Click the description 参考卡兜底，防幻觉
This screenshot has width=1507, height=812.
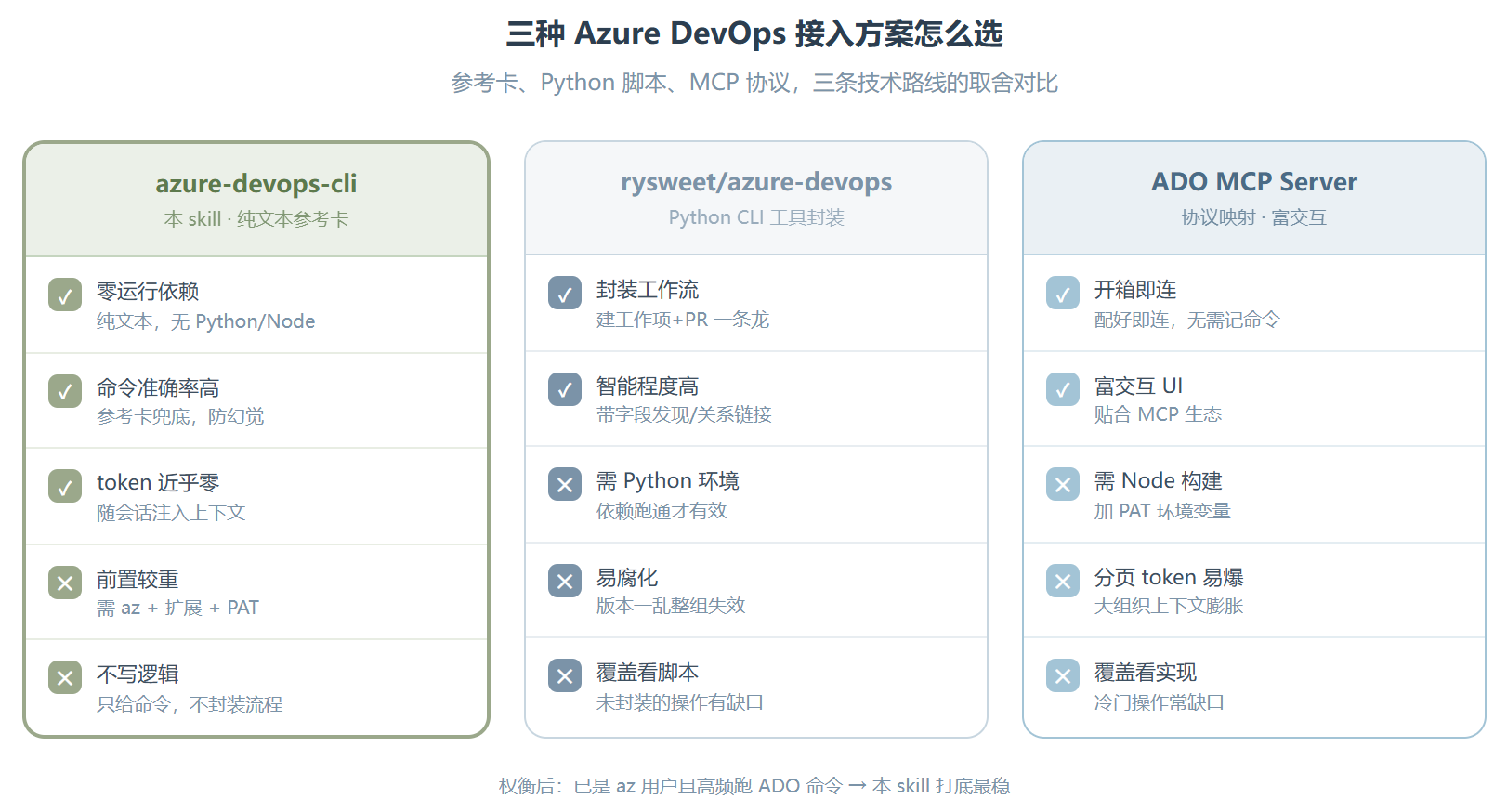click(x=180, y=416)
